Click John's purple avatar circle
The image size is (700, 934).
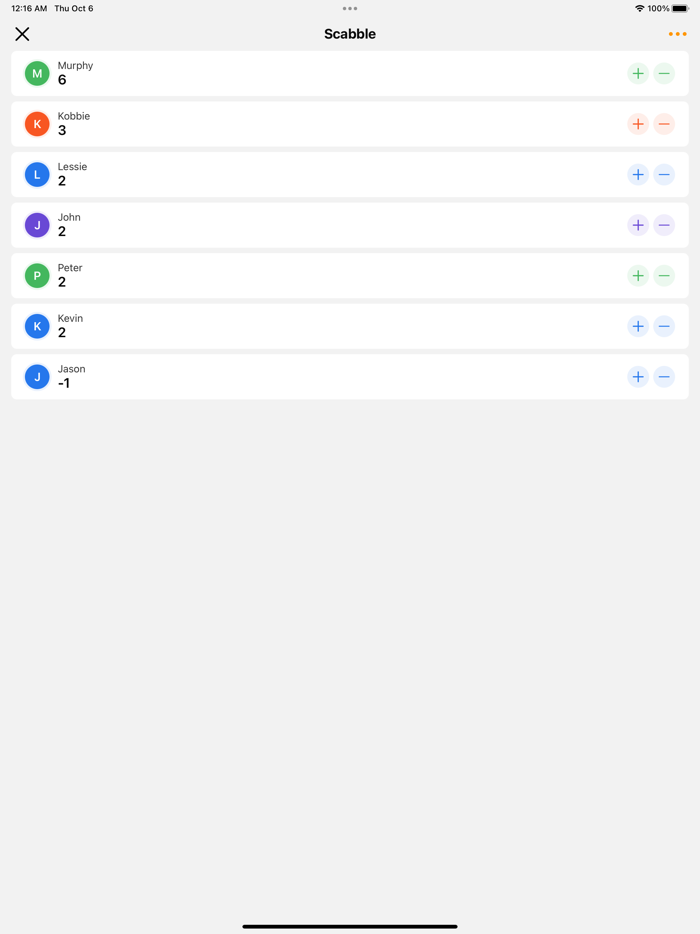click(37, 225)
